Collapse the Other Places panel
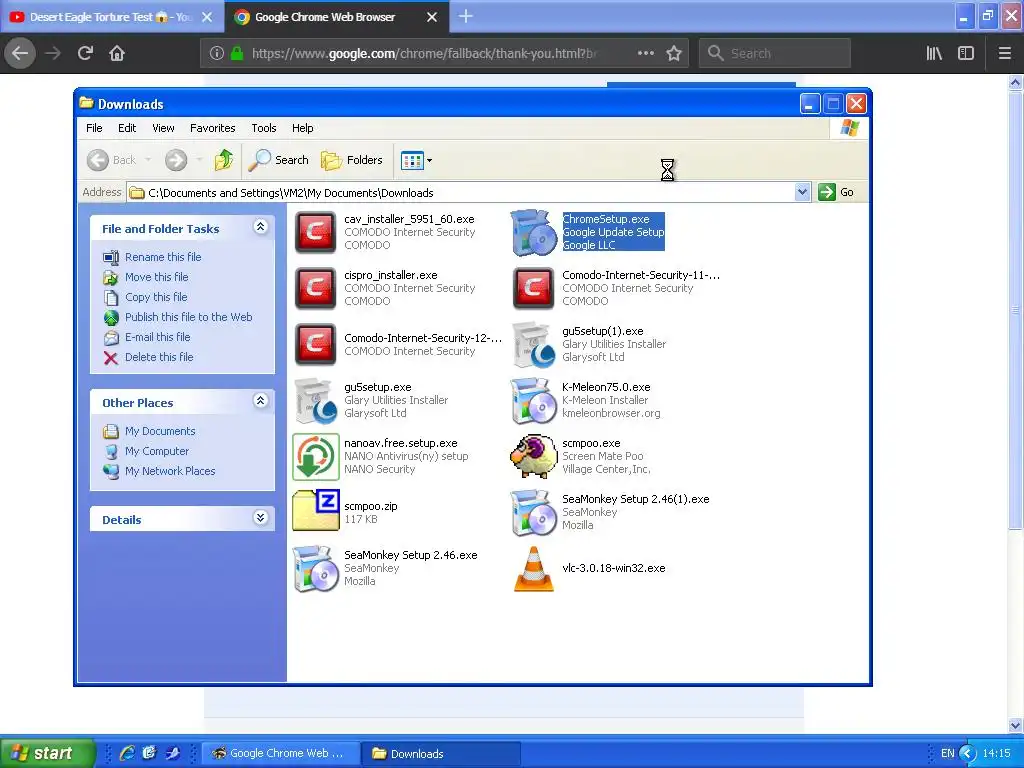Viewport: 1024px width, 768px height. point(260,401)
